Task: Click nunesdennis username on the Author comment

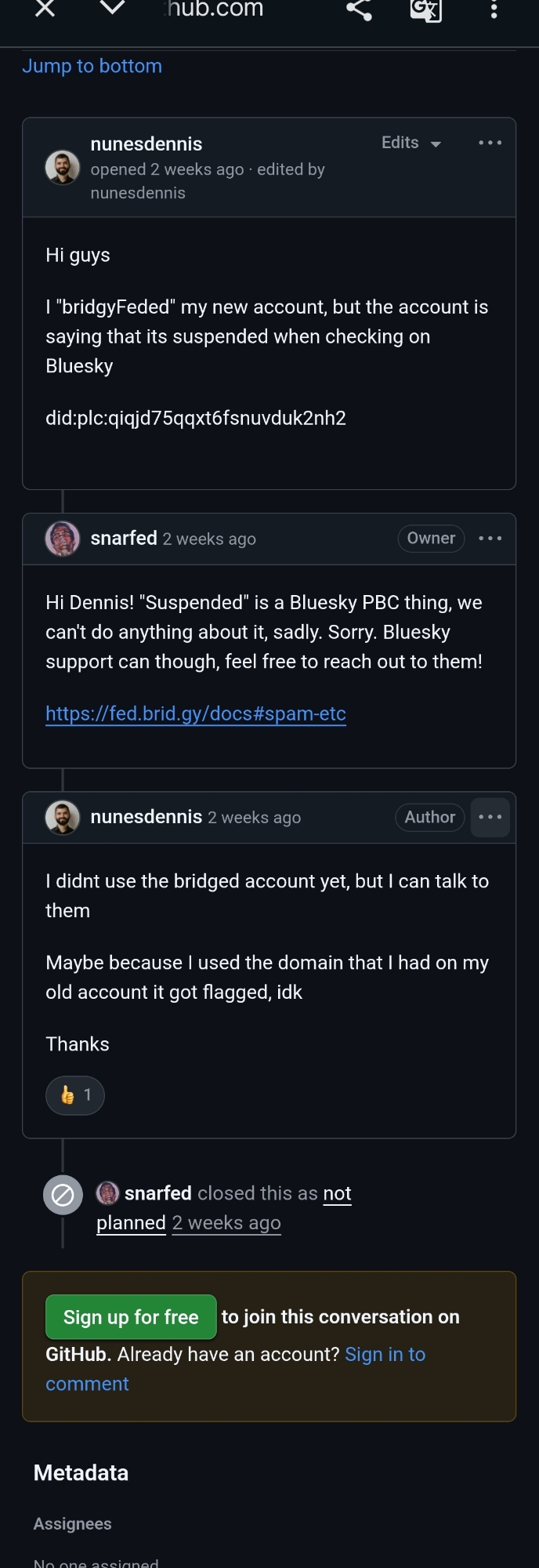Action: click(146, 817)
